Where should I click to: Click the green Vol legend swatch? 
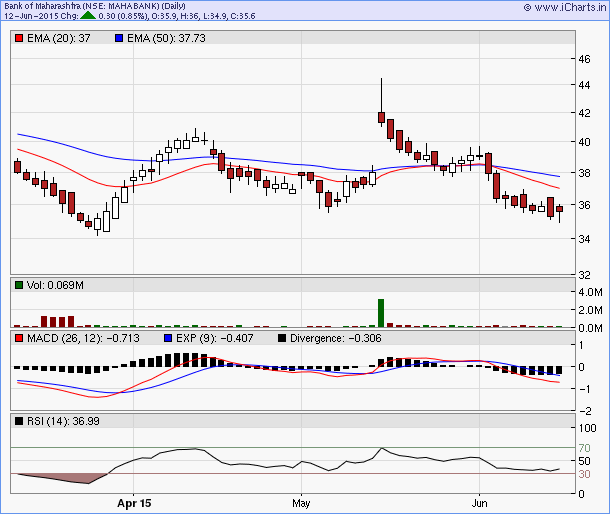[19, 285]
